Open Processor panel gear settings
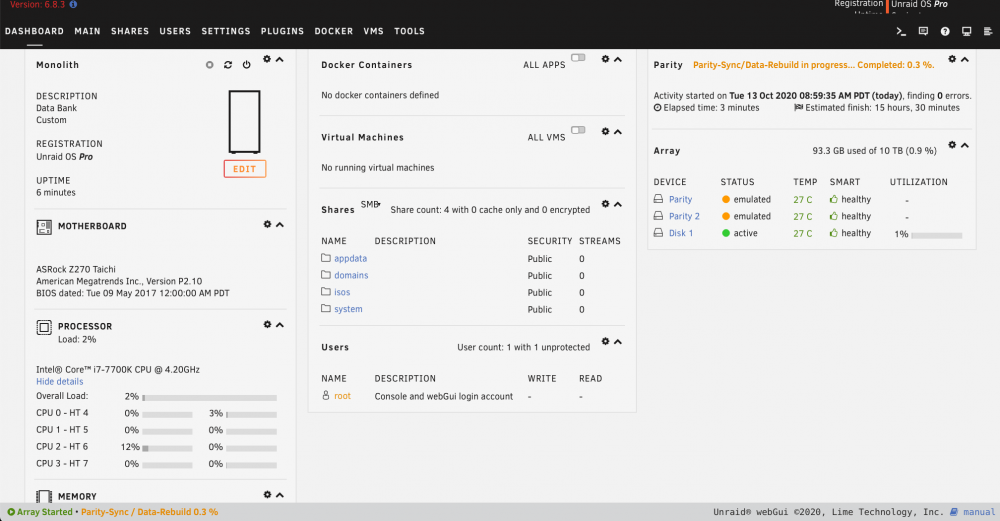1000x521 pixels. pyautogui.click(x=267, y=325)
